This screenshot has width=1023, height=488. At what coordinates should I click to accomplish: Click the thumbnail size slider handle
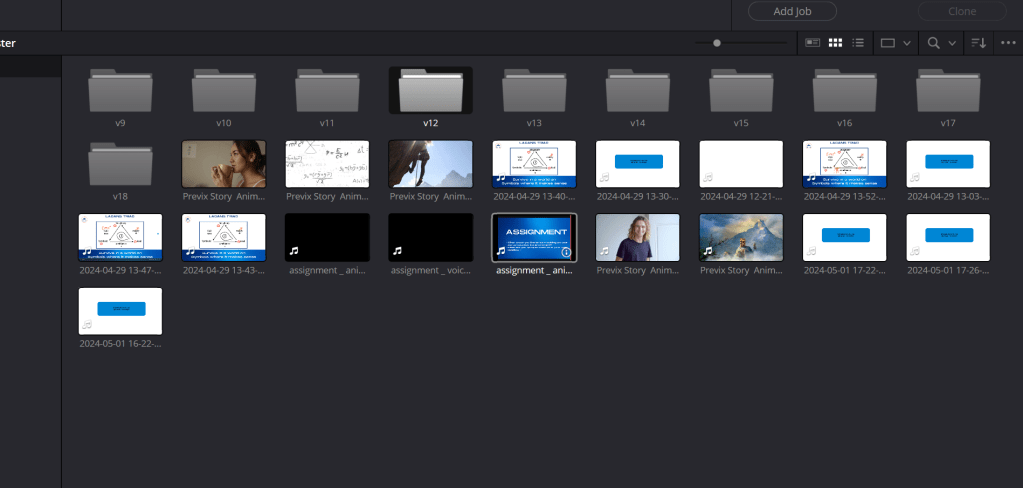coord(716,43)
